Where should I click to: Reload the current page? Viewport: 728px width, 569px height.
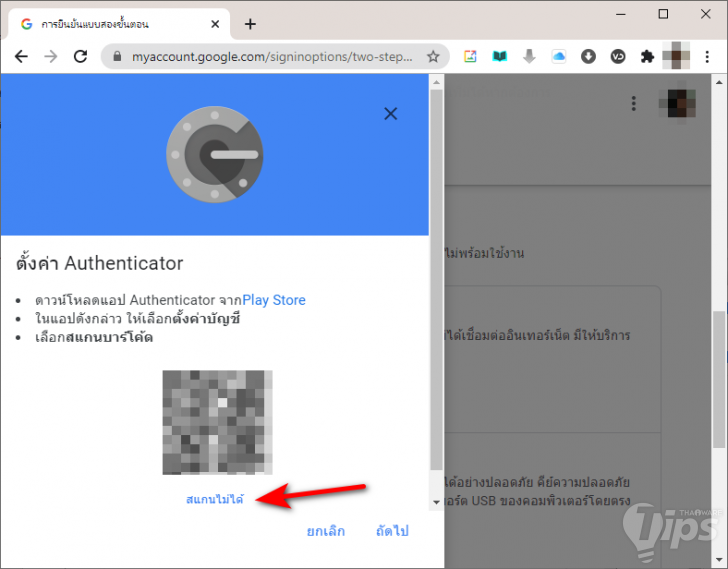pos(80,57)
